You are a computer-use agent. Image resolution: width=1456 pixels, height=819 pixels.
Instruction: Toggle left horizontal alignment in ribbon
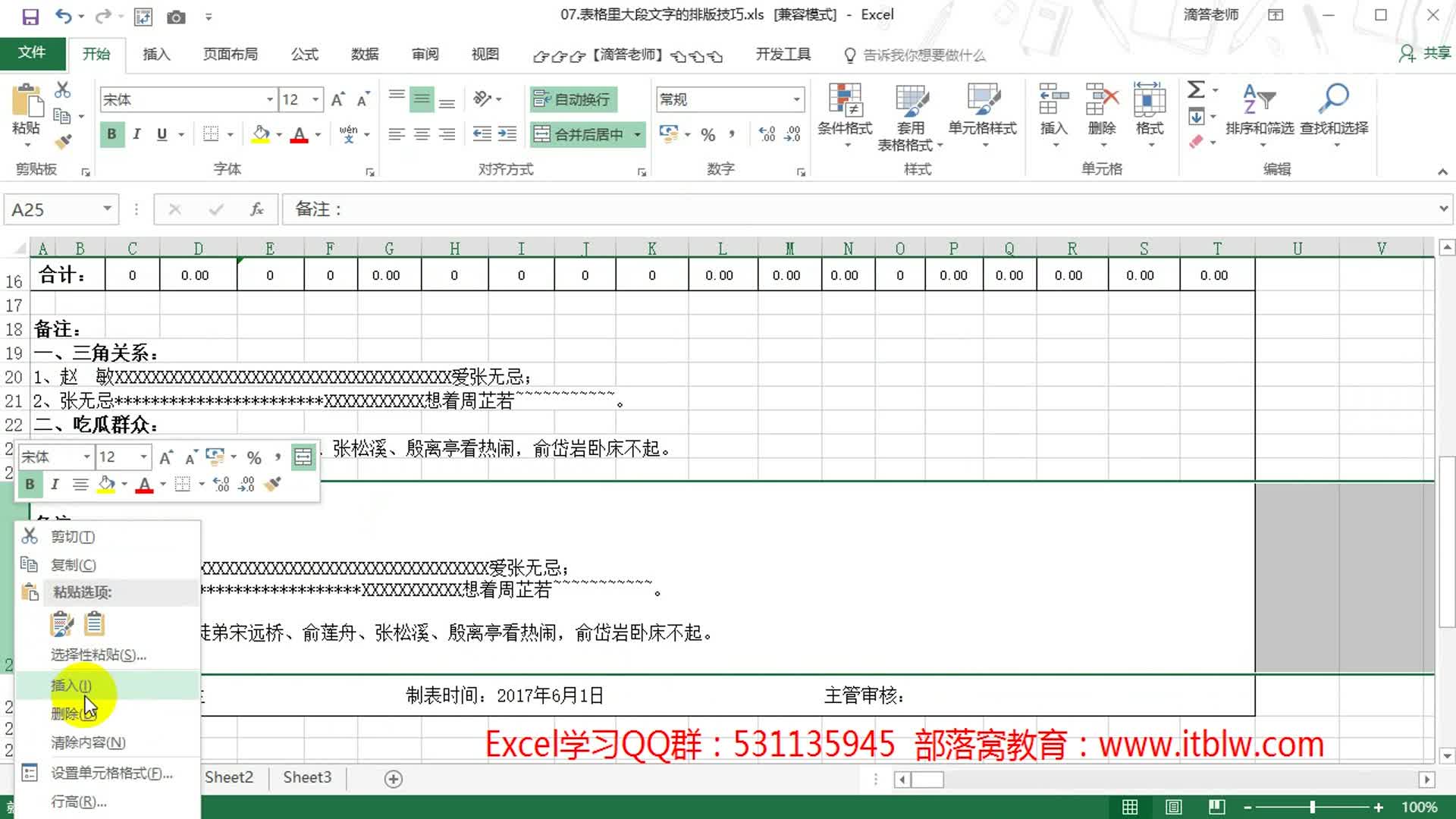tap(397, 134)
